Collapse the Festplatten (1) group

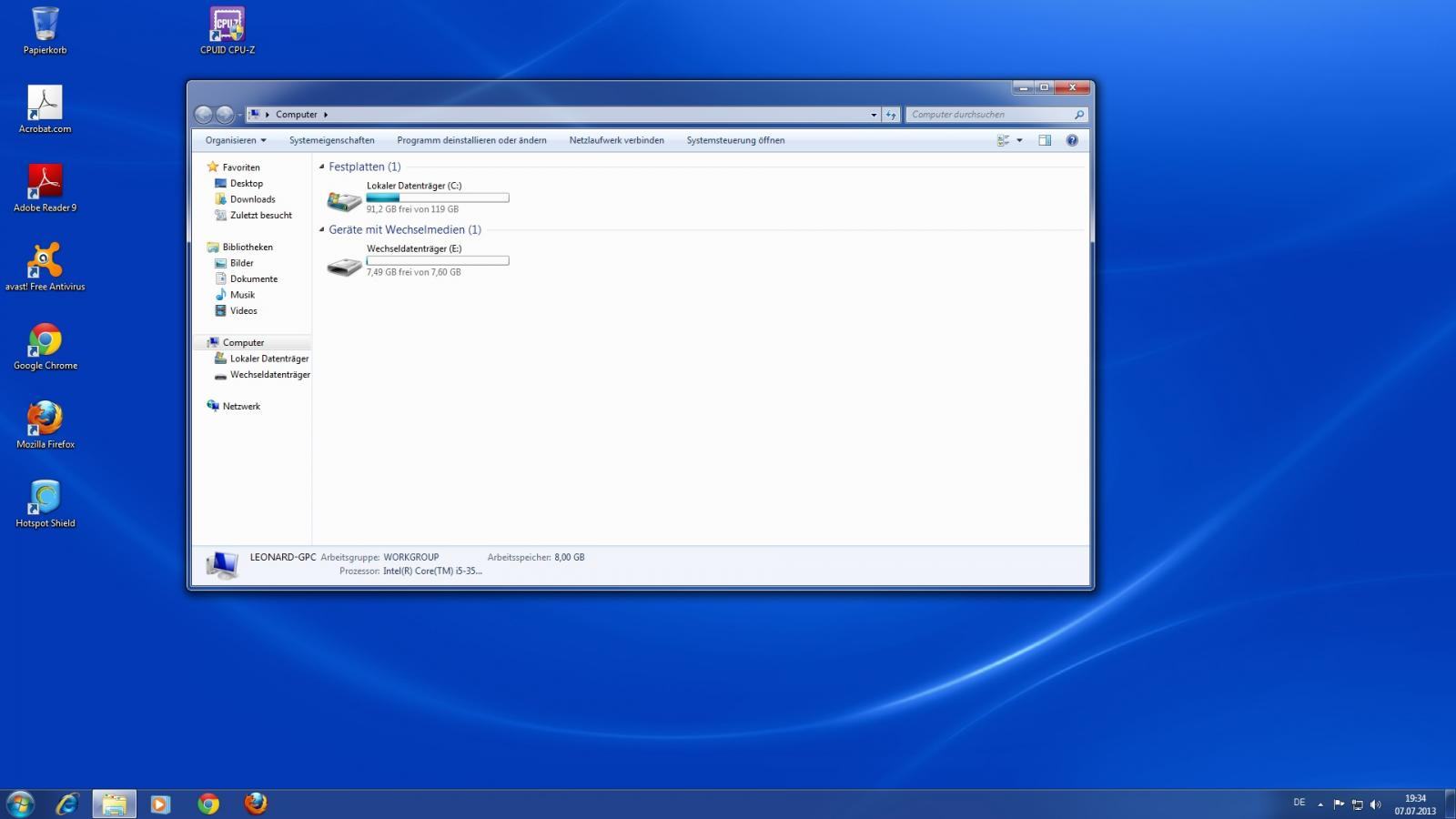[321, 167]
